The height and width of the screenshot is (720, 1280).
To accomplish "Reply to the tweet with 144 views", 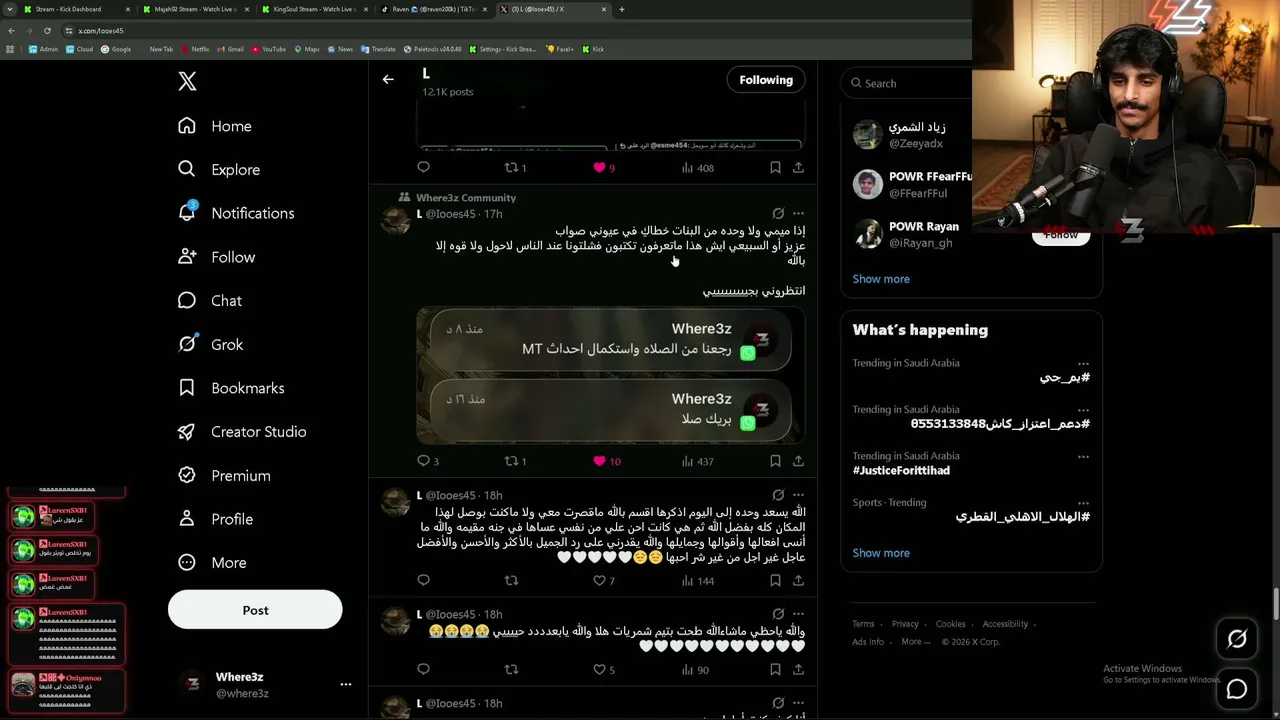I will point(423,580).
